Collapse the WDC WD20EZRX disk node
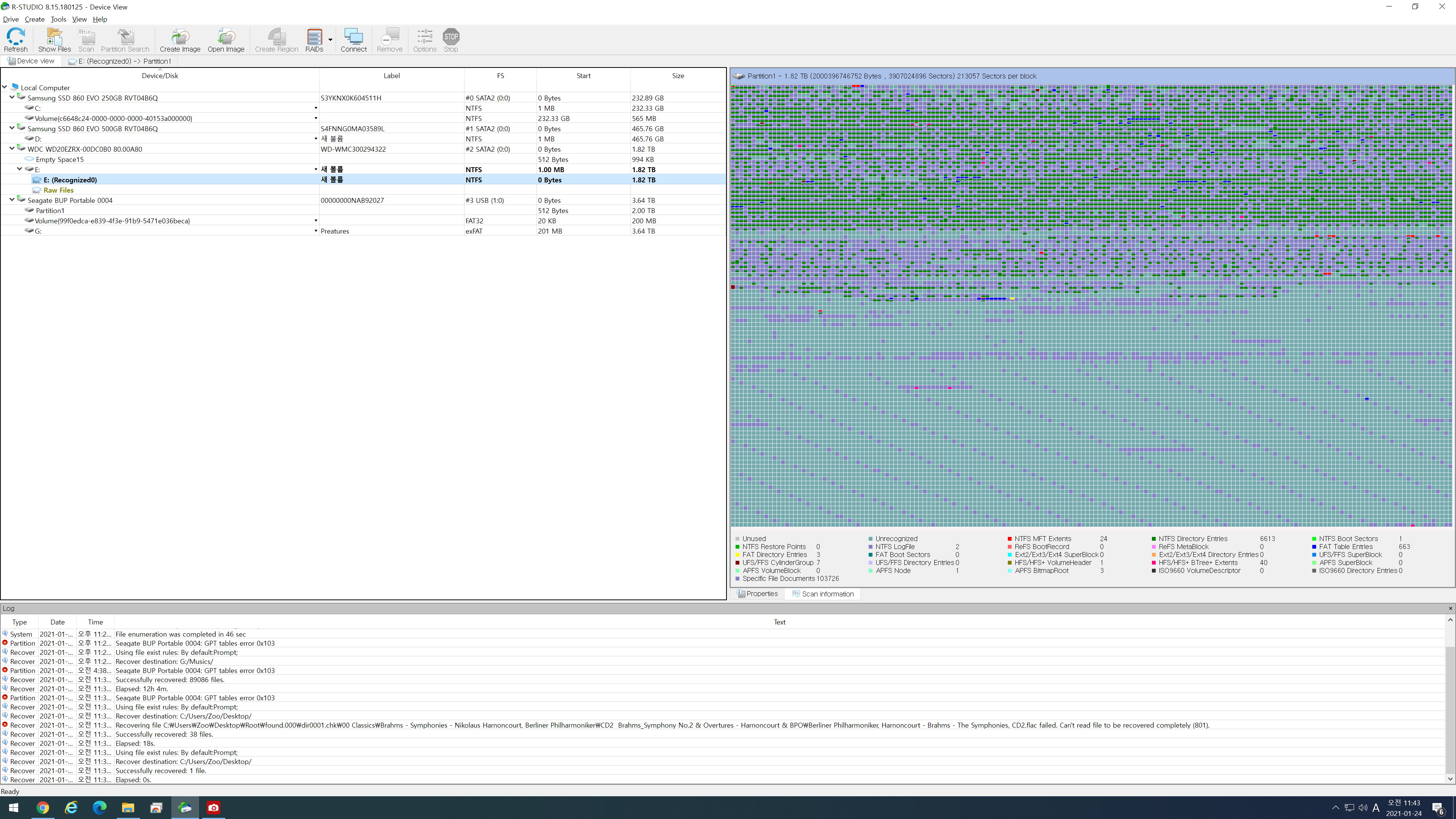The image size is (1456, 819). (x=12, y=149)
